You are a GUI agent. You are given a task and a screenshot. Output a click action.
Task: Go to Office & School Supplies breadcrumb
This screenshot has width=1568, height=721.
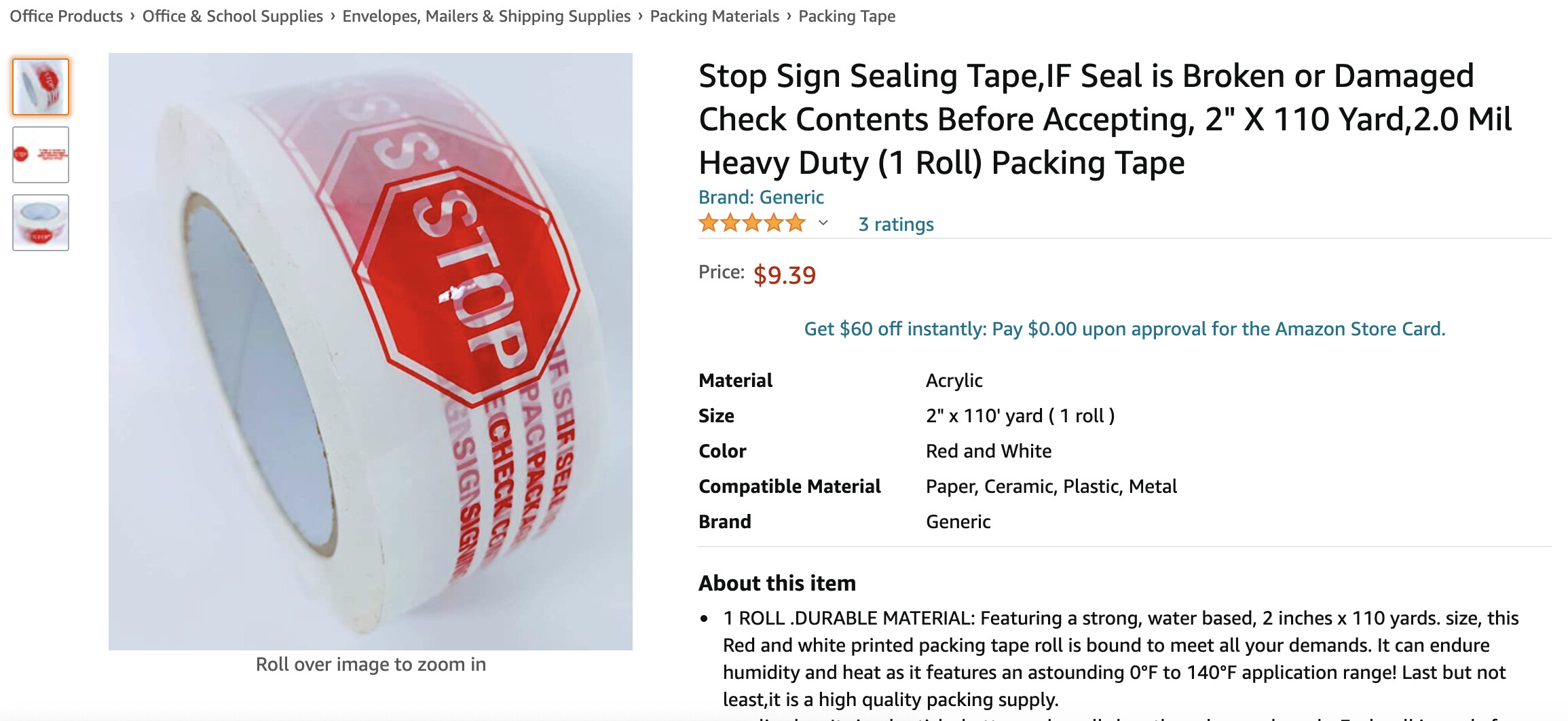(232, 16)
